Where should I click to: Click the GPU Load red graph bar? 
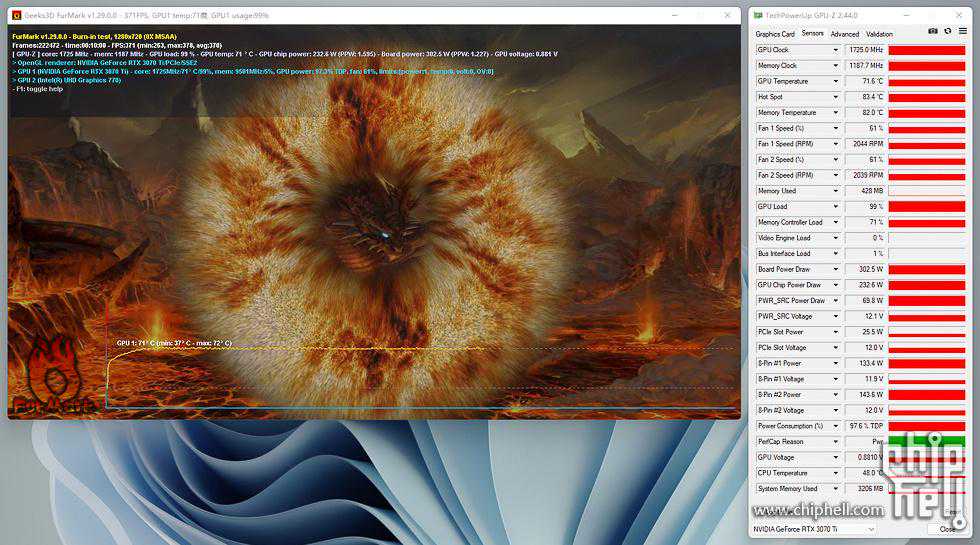coord(927,207)
